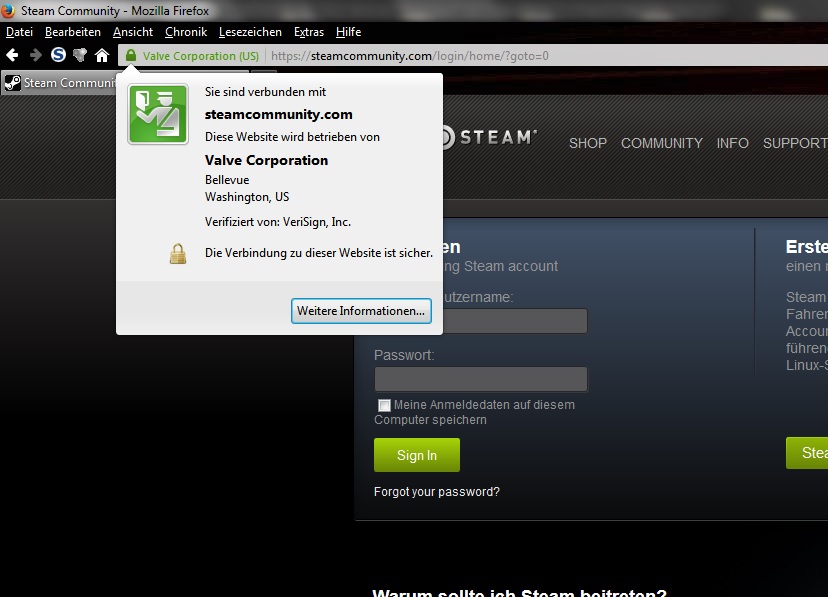Open the SHOP navigation link
This screenshot has height=597, width=828.
tap(588, 143)
